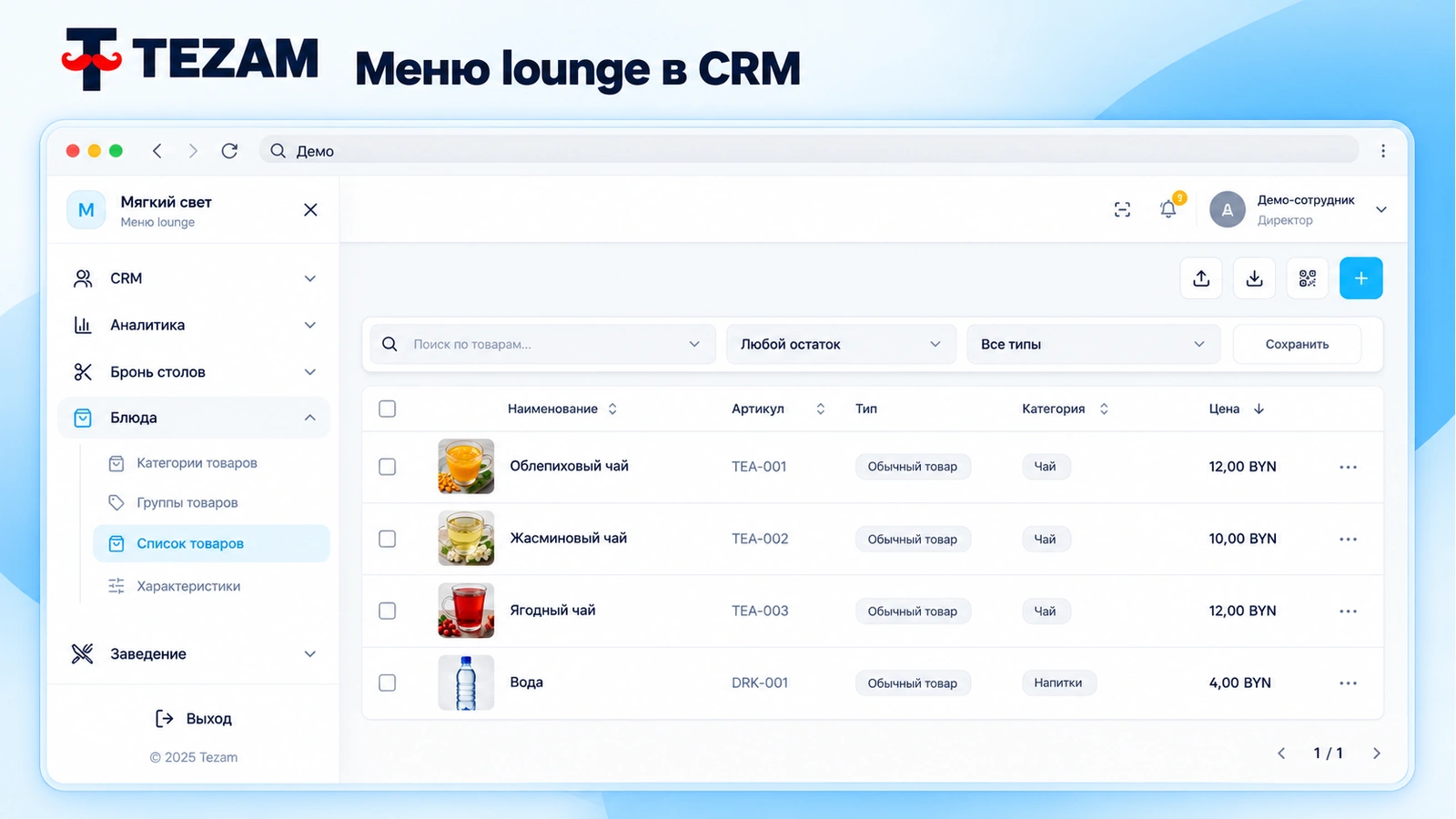The image size is (1456, 819).
Task: Check the Облепиховый чай row checkbox
Action: click(388, 467)
